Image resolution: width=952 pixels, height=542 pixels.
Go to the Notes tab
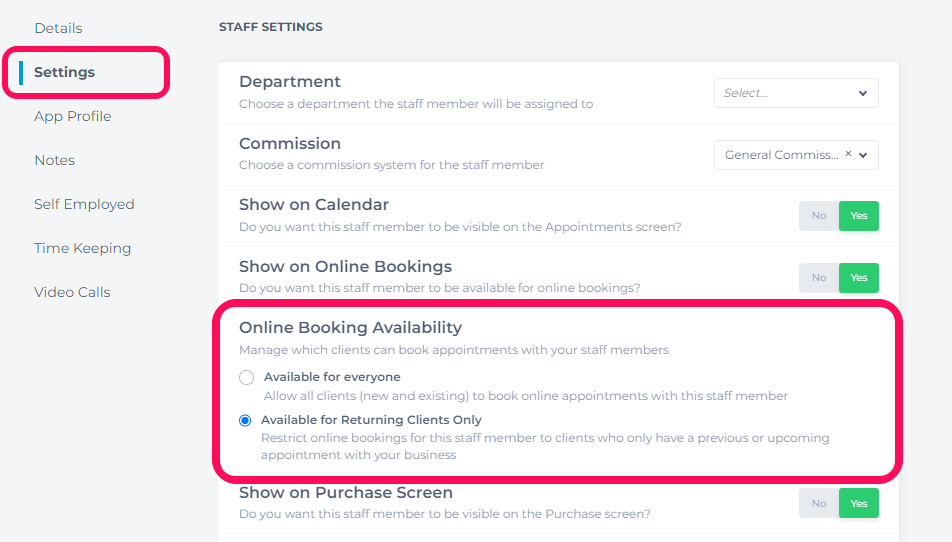coord(55,160)
